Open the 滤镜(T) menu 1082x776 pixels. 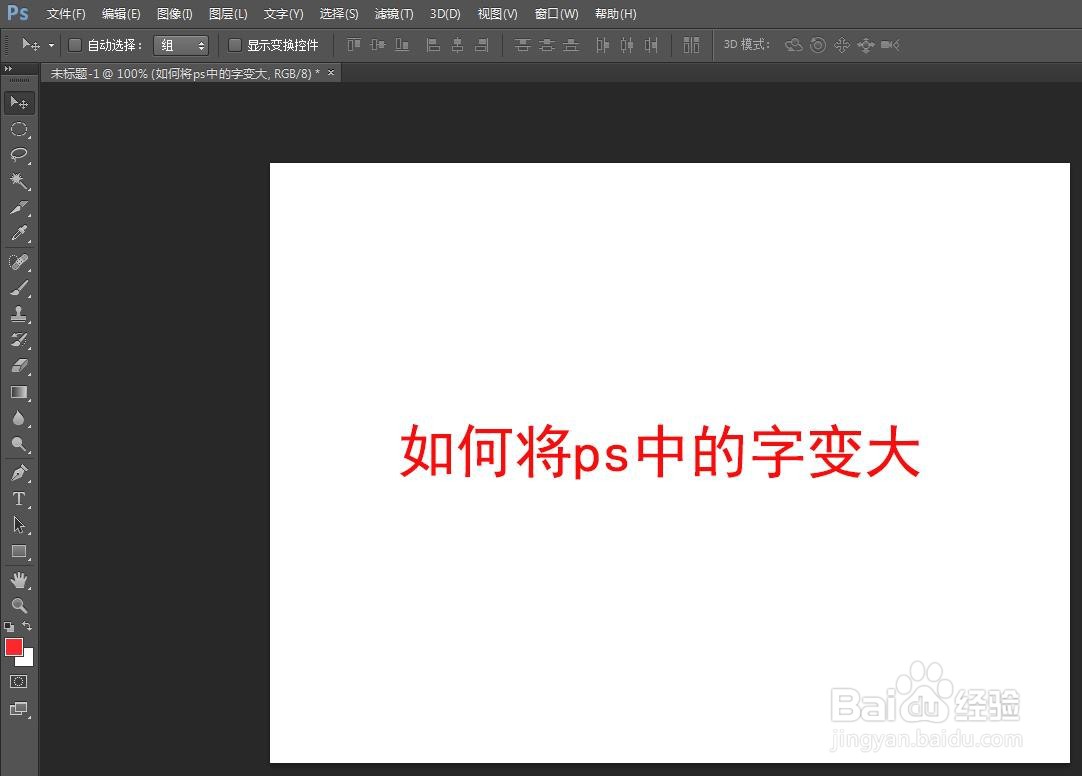(x=394, y=14)
